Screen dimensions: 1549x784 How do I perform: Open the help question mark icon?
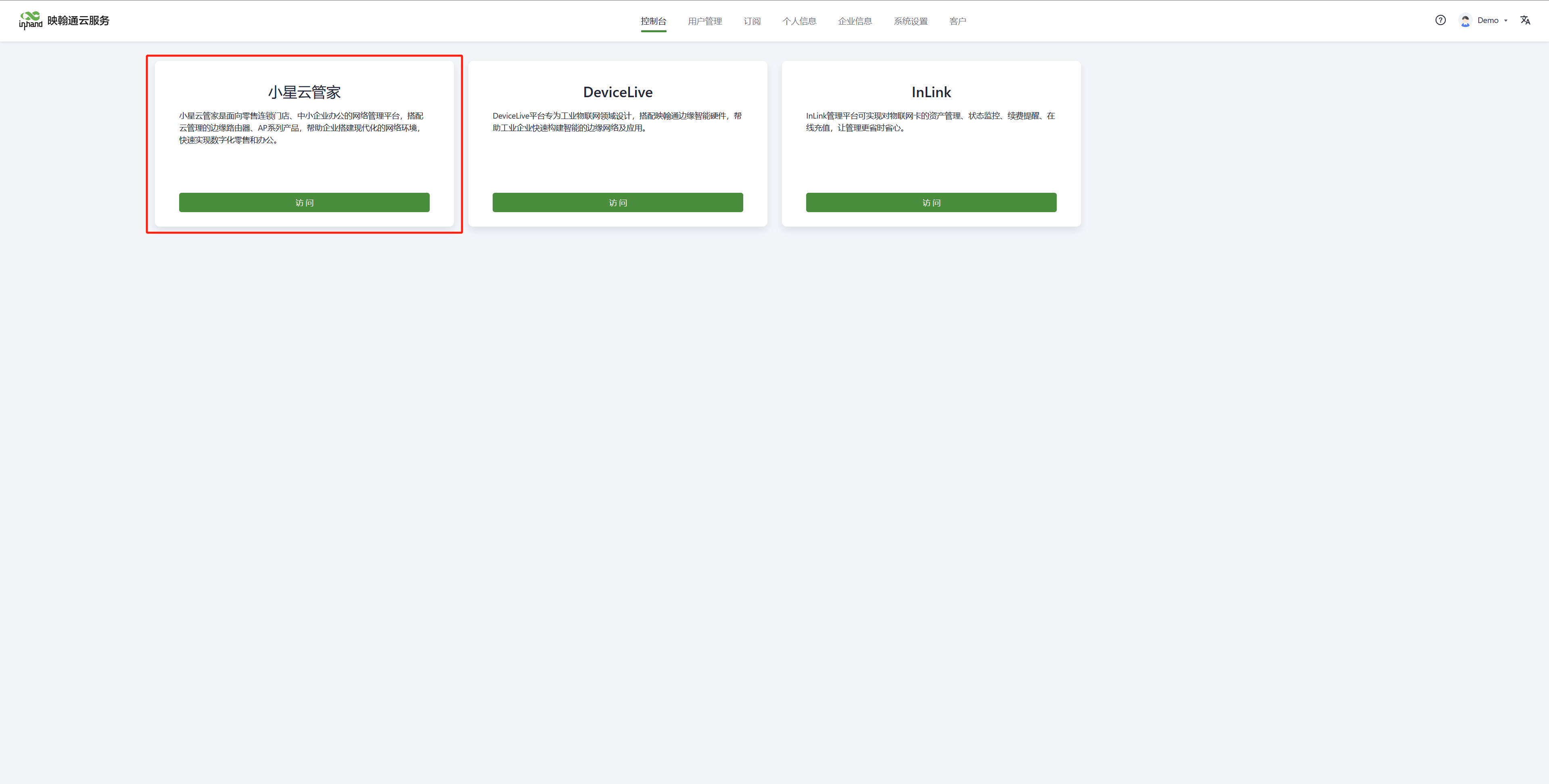click(1440, 21)
